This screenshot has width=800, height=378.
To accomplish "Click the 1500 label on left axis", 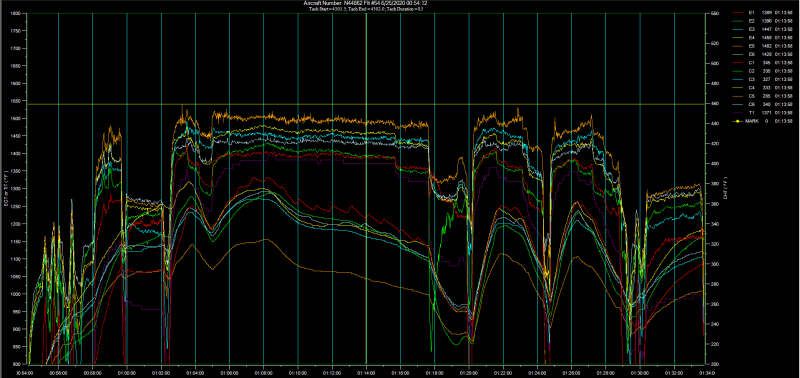I will click(x=15, y=118).
